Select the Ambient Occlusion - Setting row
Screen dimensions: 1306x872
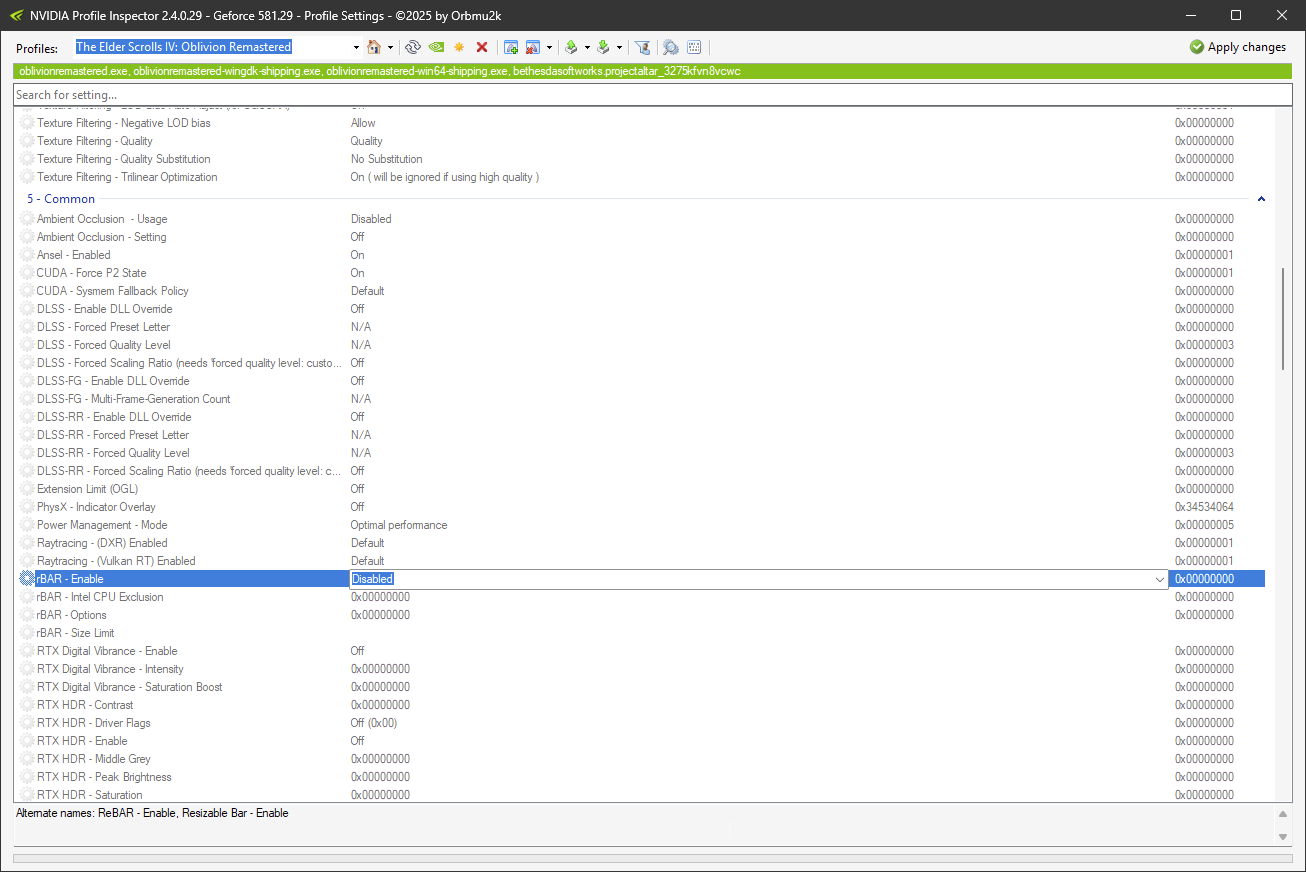coord(642,237)
